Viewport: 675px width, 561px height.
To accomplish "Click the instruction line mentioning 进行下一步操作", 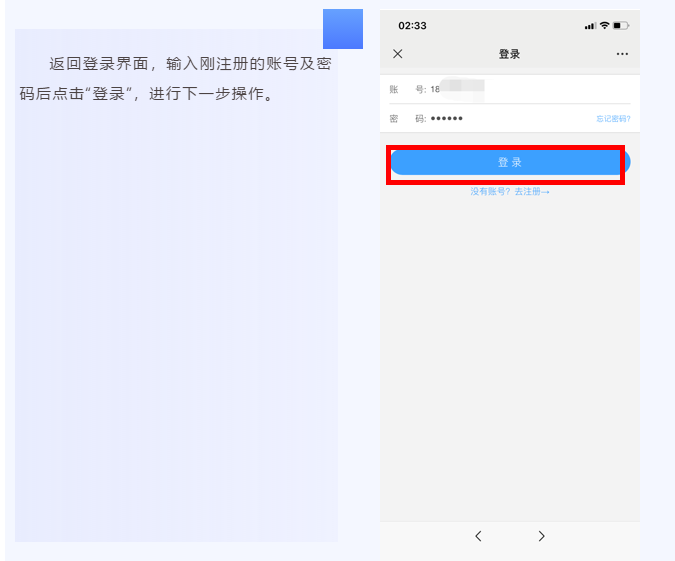I will click(146, 93).
